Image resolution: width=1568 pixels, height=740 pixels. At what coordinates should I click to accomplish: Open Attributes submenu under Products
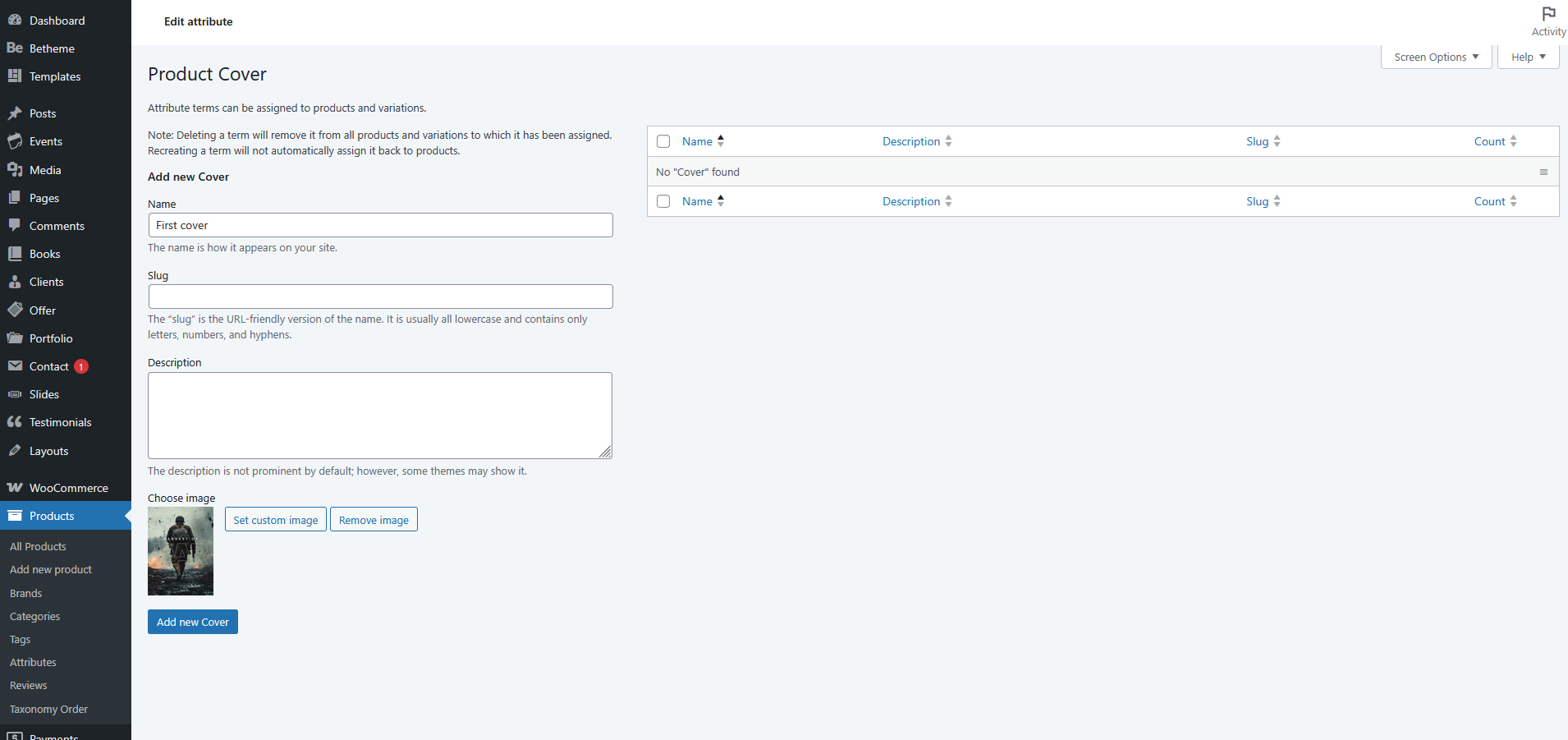[33, 662]
